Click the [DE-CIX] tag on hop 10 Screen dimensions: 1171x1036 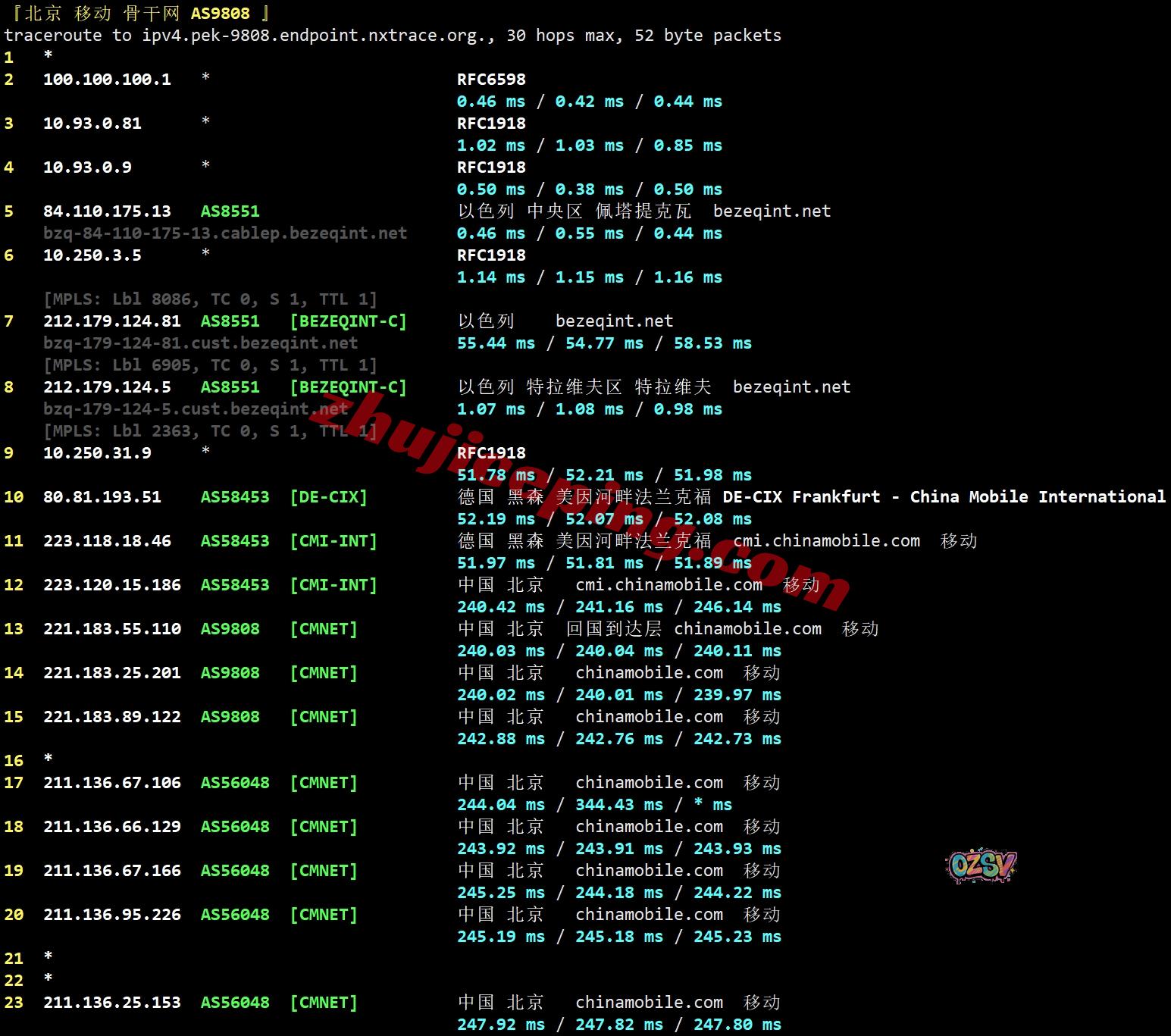(x=328, y=497)
